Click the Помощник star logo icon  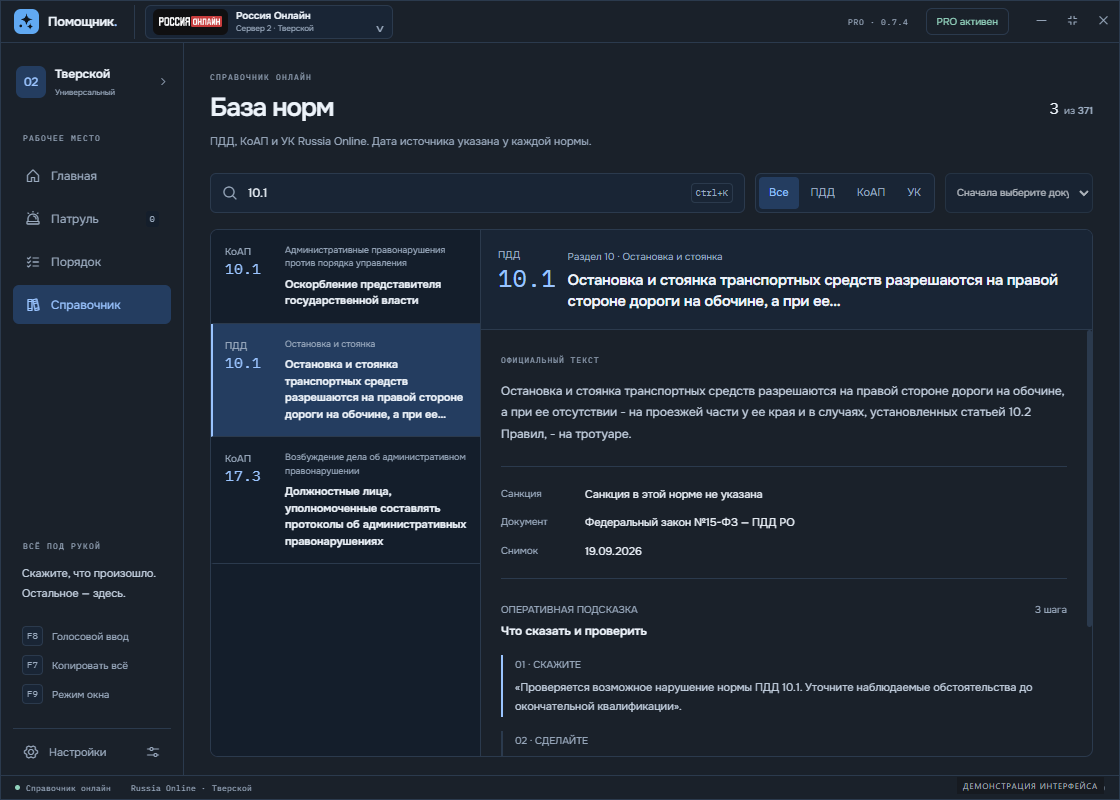[26, 21]
